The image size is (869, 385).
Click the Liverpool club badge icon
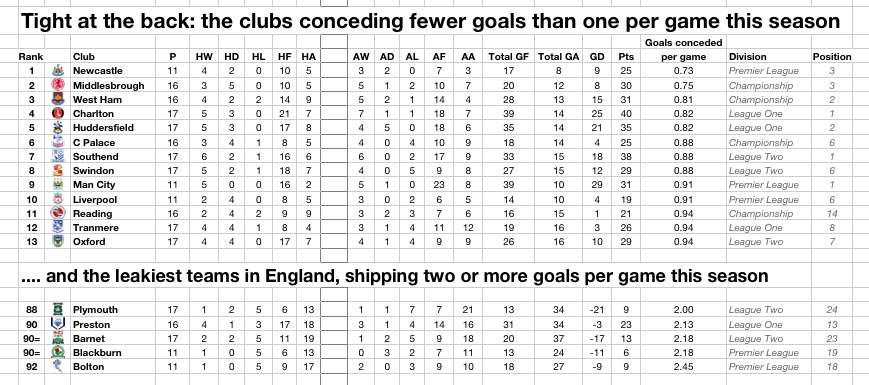pyautogui.click(x=57, y=199)
